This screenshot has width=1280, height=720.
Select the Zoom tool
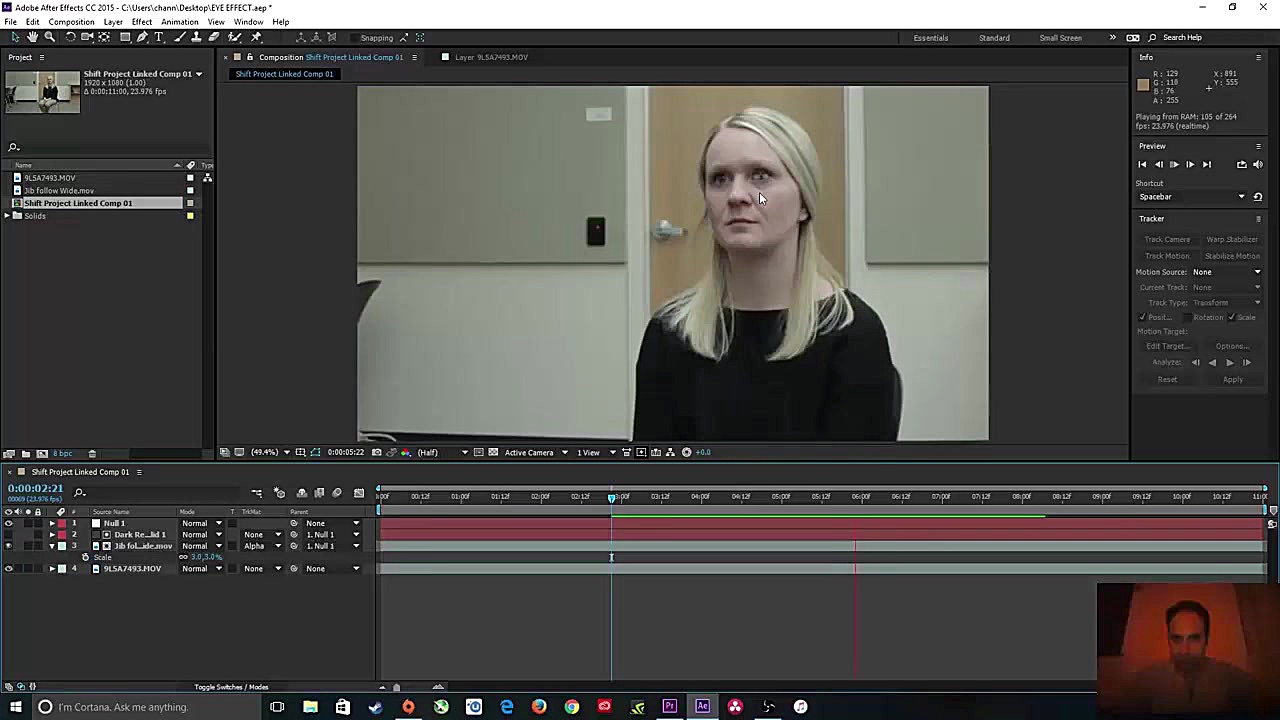pyautogui.click(x=48, y=37)
